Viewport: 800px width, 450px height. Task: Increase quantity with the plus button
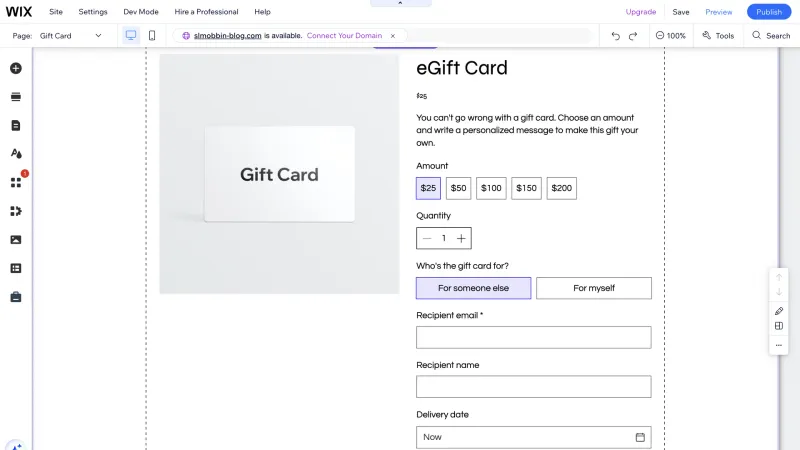point(461,238)
